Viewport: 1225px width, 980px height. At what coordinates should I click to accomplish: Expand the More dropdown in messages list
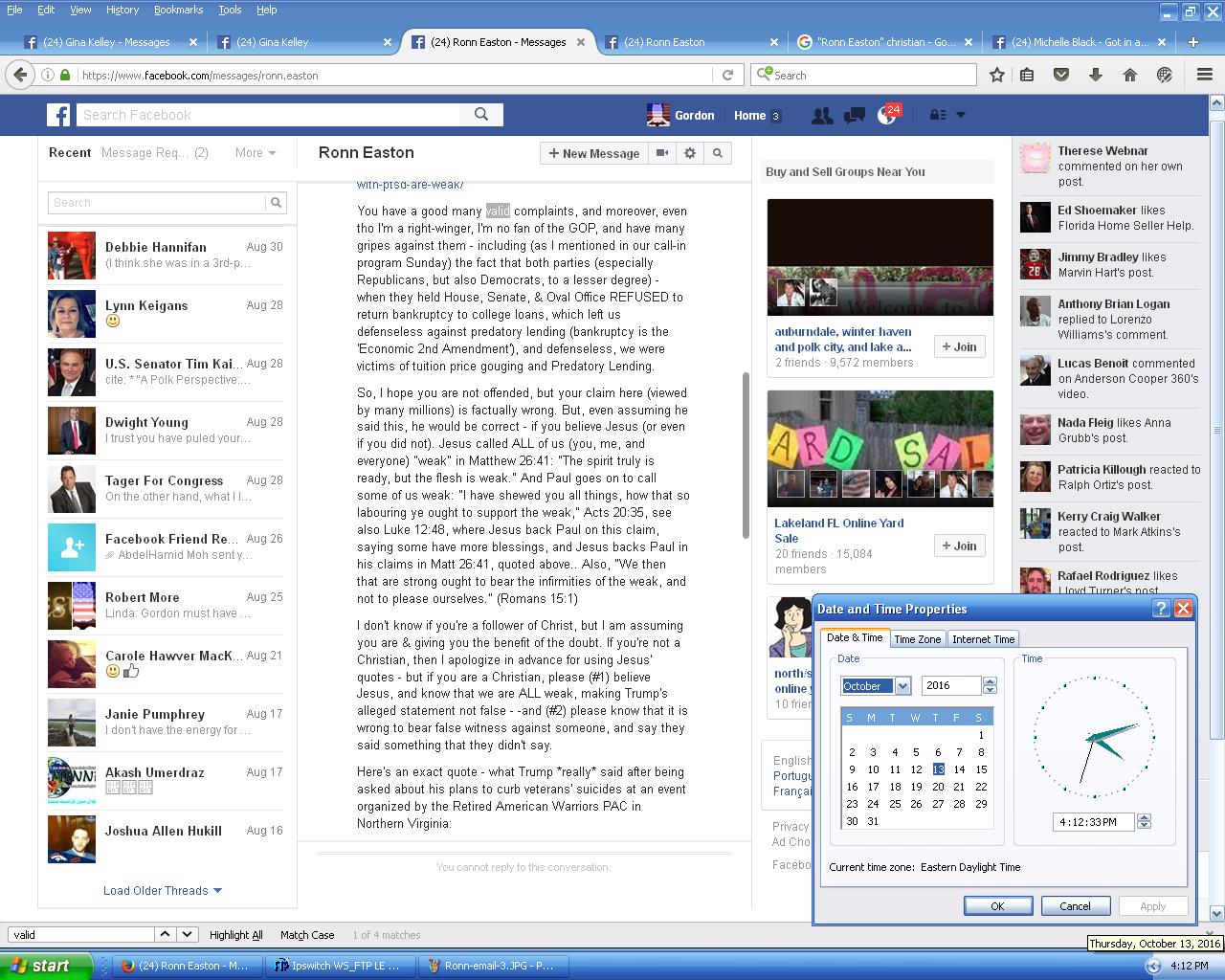(x=256, y=152)
